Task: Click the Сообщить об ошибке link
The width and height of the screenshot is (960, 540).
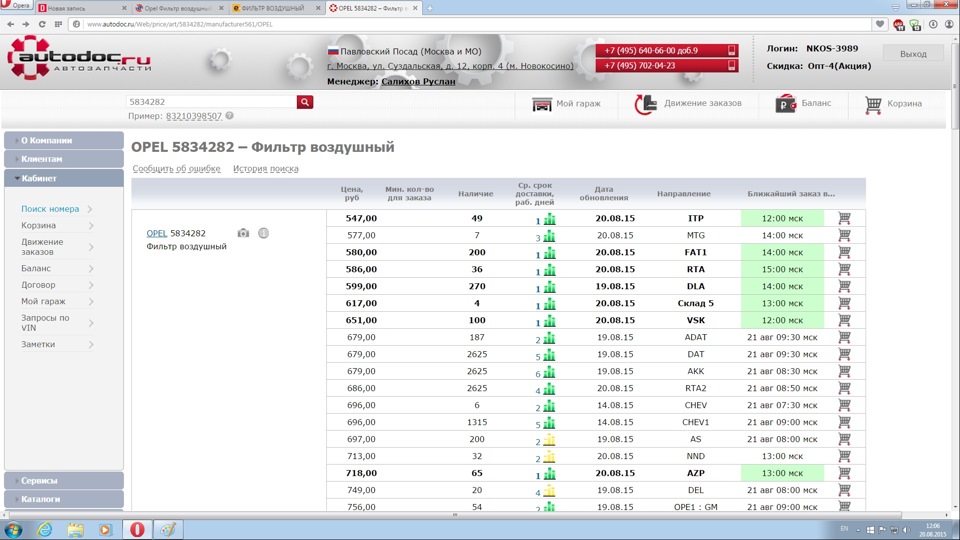Action: (175, 169)
